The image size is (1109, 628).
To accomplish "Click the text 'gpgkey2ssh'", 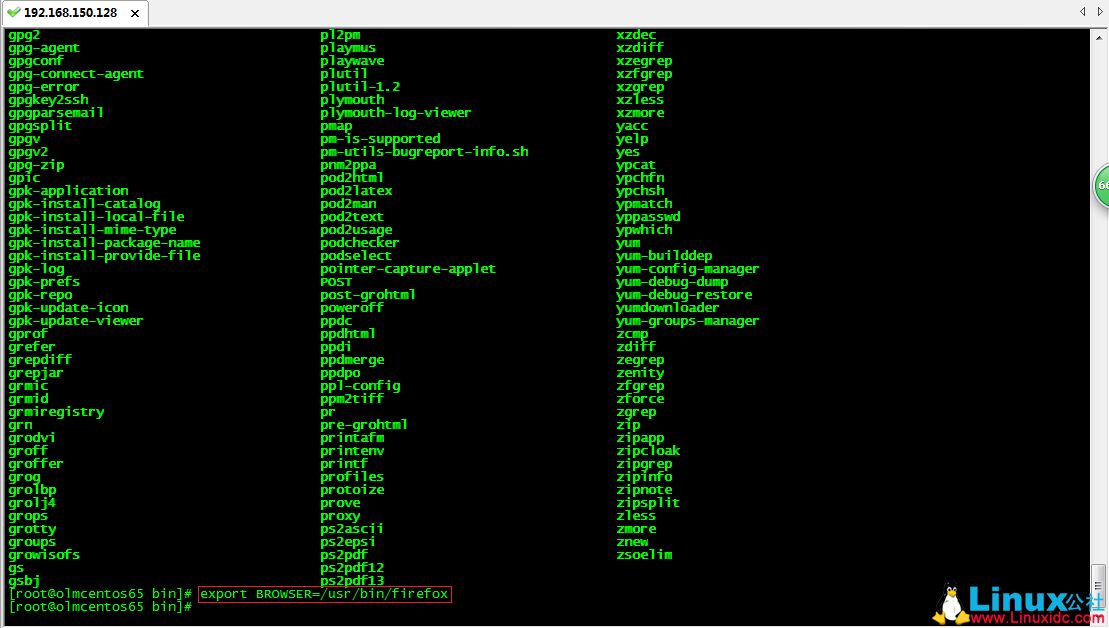I will click(48, 100).
